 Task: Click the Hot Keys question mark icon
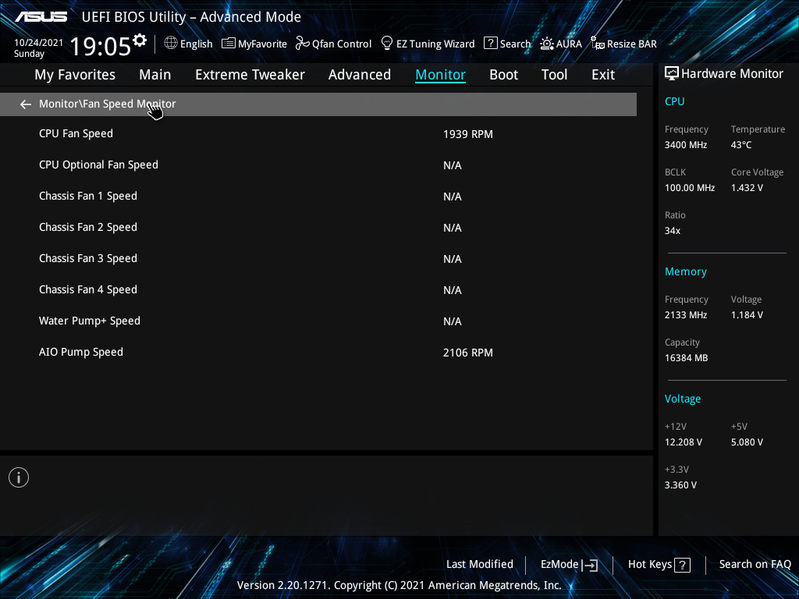click(x=682, y=565)
